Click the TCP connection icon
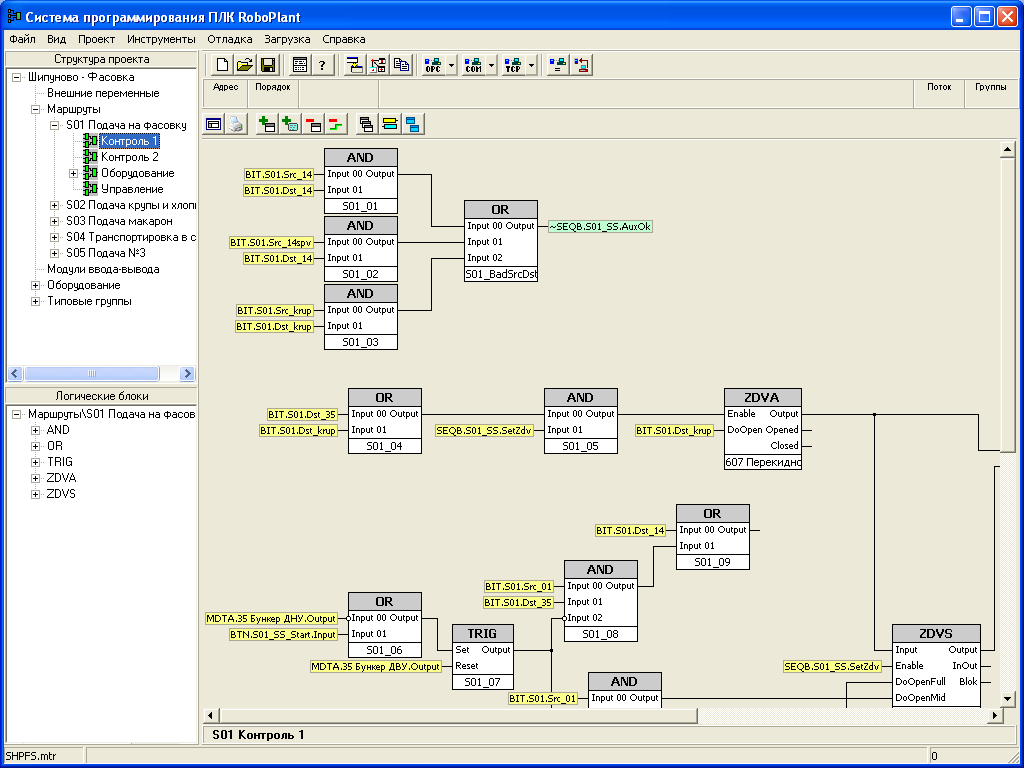This screenshot has width=1024, height=768. 513,65
